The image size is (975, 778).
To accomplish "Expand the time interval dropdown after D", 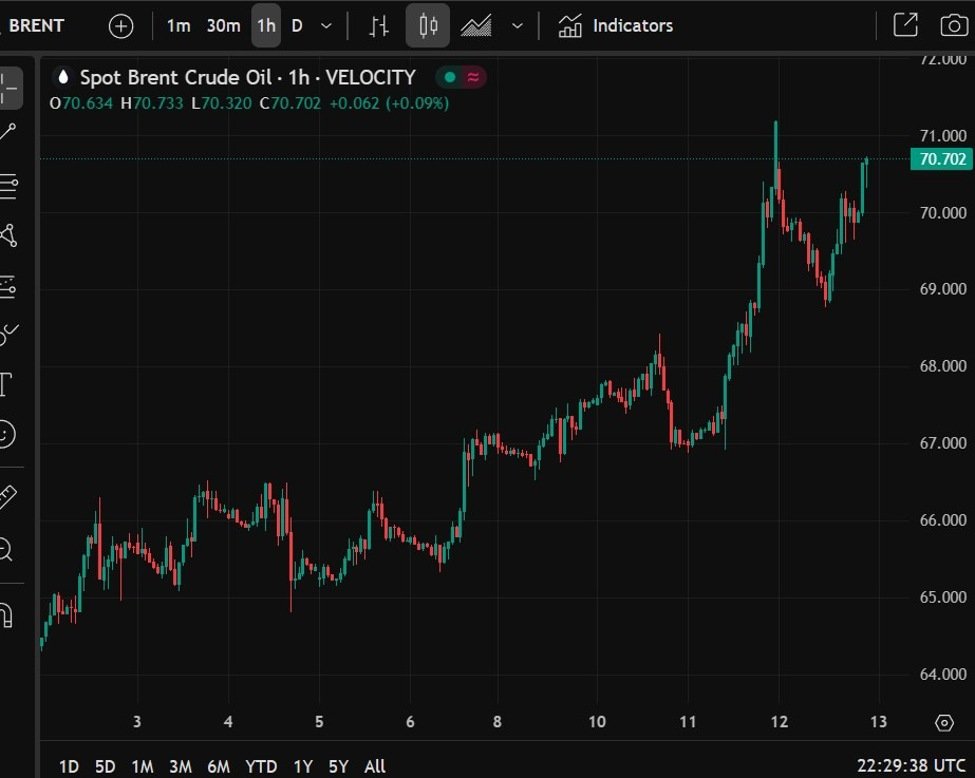I will point(326,26).
